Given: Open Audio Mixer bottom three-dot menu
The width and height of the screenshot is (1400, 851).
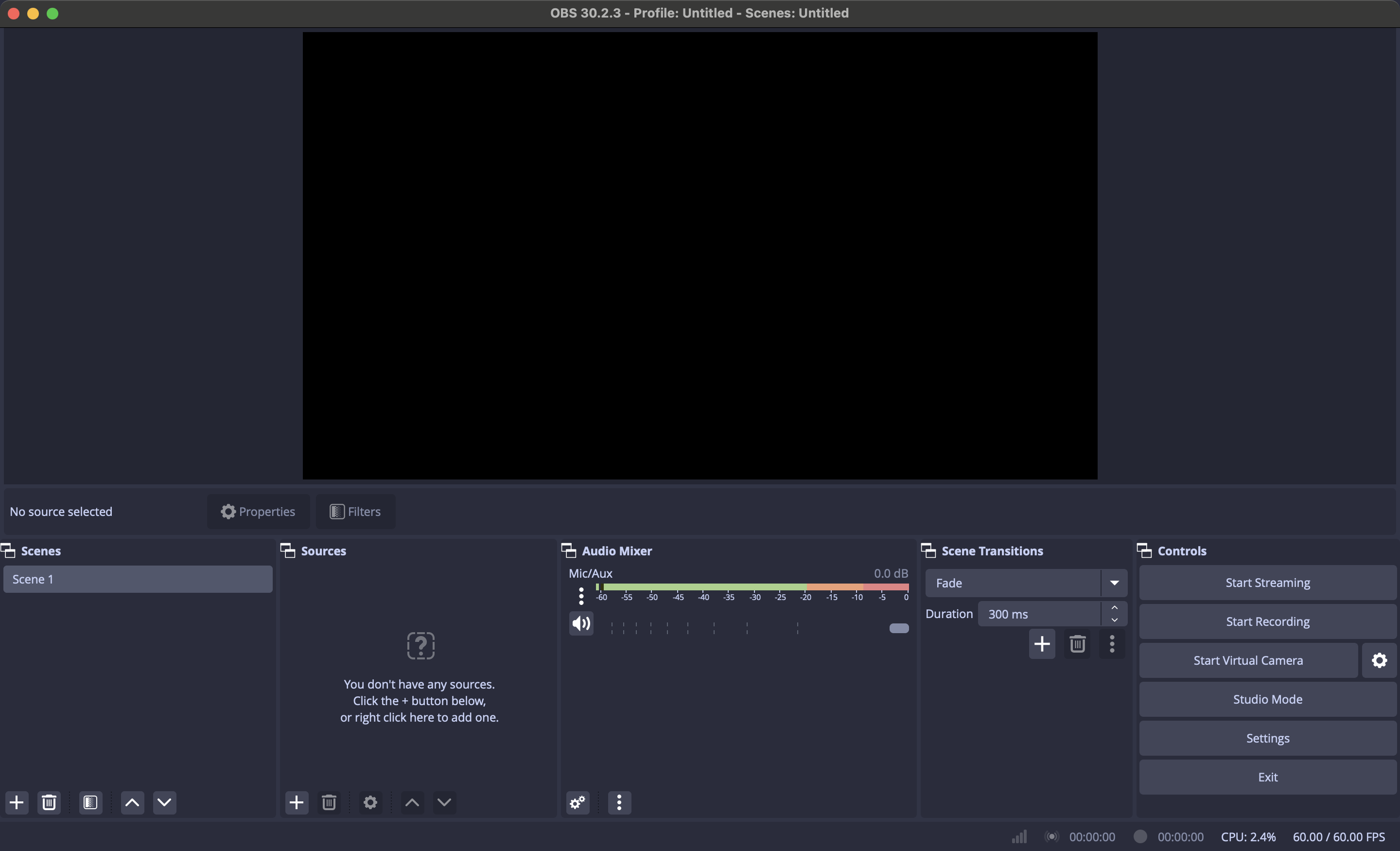Looking at the screenshot, I should (x=619, y=802).
